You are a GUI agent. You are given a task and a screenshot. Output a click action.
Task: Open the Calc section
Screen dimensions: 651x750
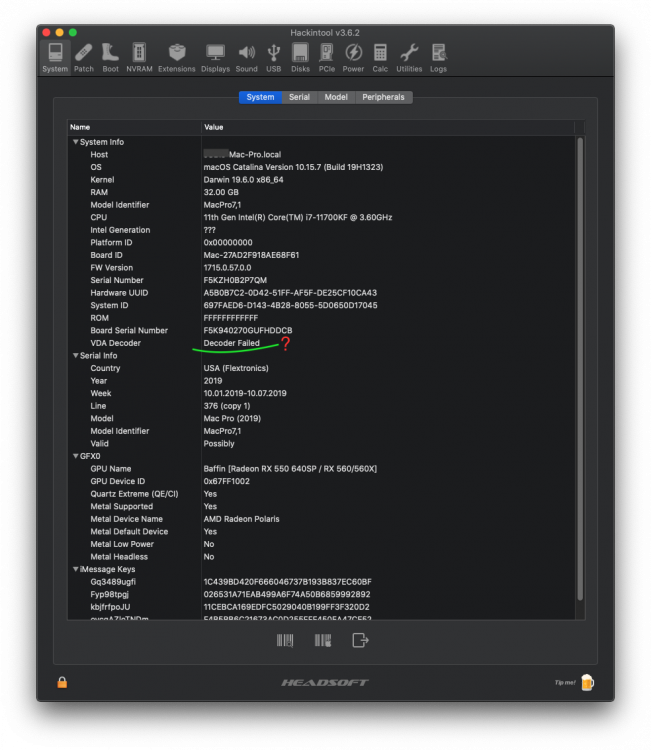pos(380,58)
